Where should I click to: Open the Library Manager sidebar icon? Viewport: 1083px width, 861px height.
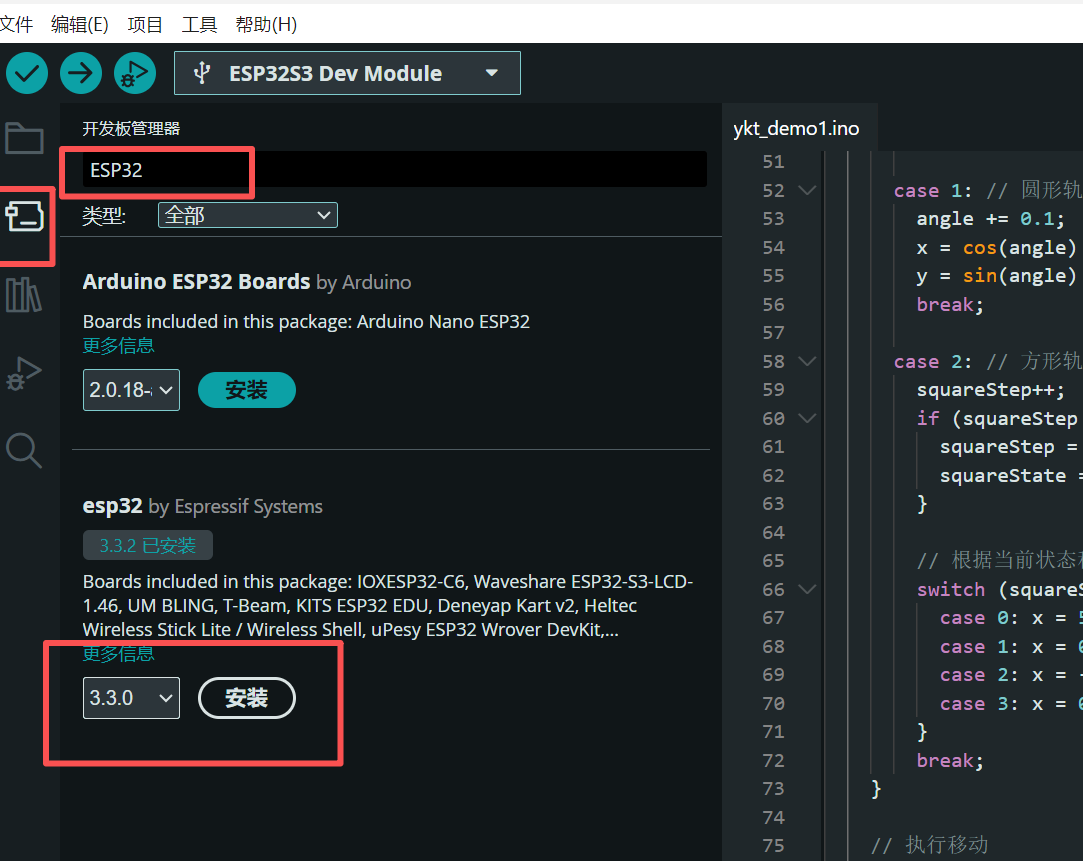click(23, 295)
